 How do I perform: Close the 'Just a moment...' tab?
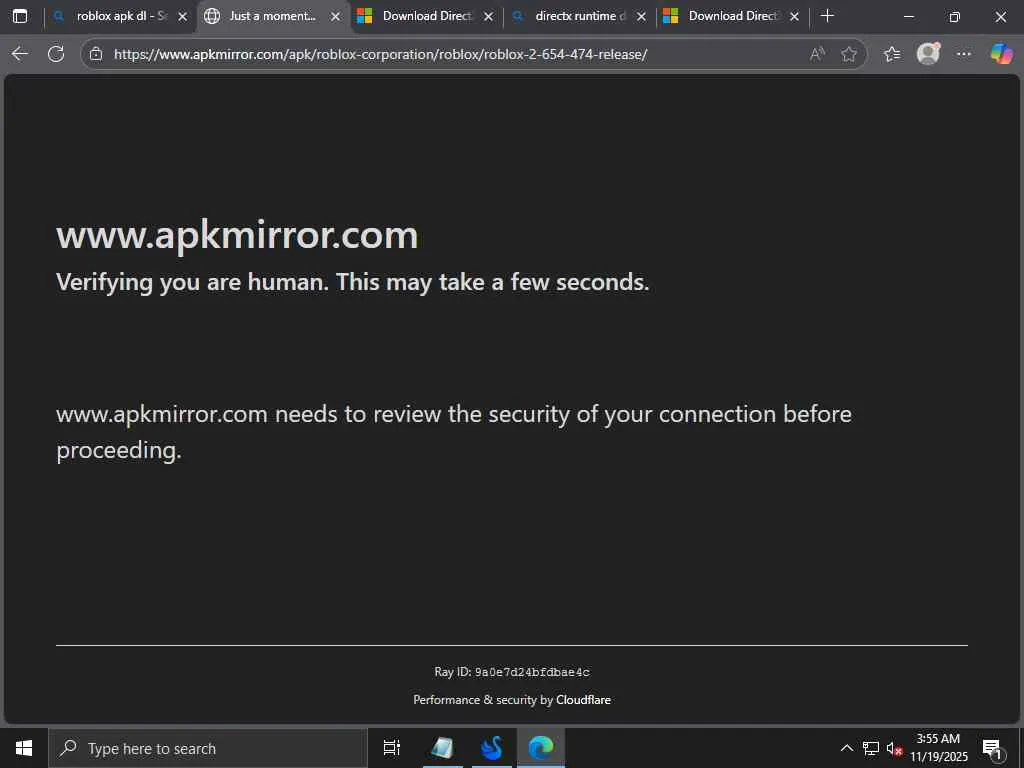click(336, 17)
